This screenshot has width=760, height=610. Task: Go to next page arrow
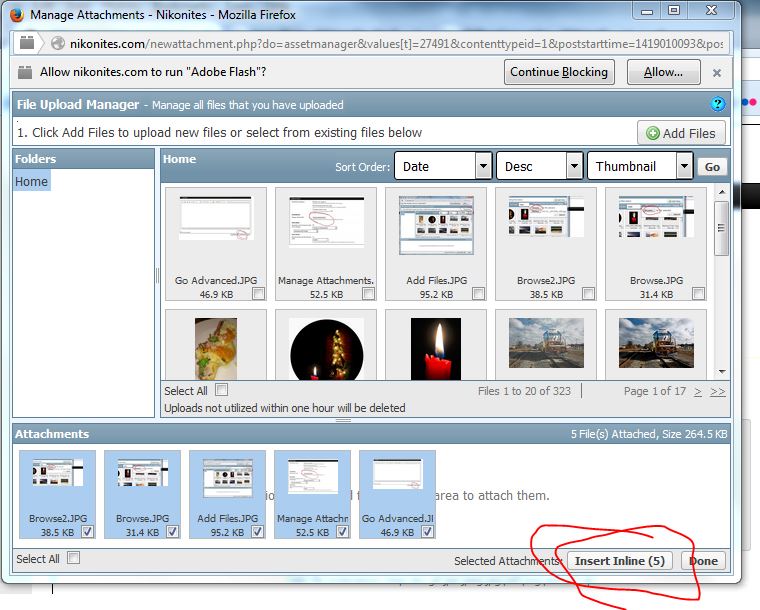[697, 391]
